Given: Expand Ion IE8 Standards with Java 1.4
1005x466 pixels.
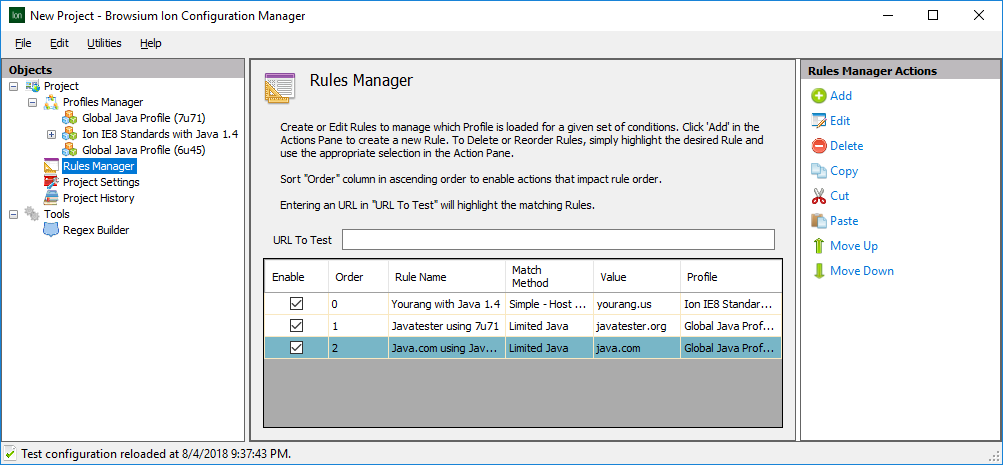Looking at the screenshot, I should [x=51, y=134].
